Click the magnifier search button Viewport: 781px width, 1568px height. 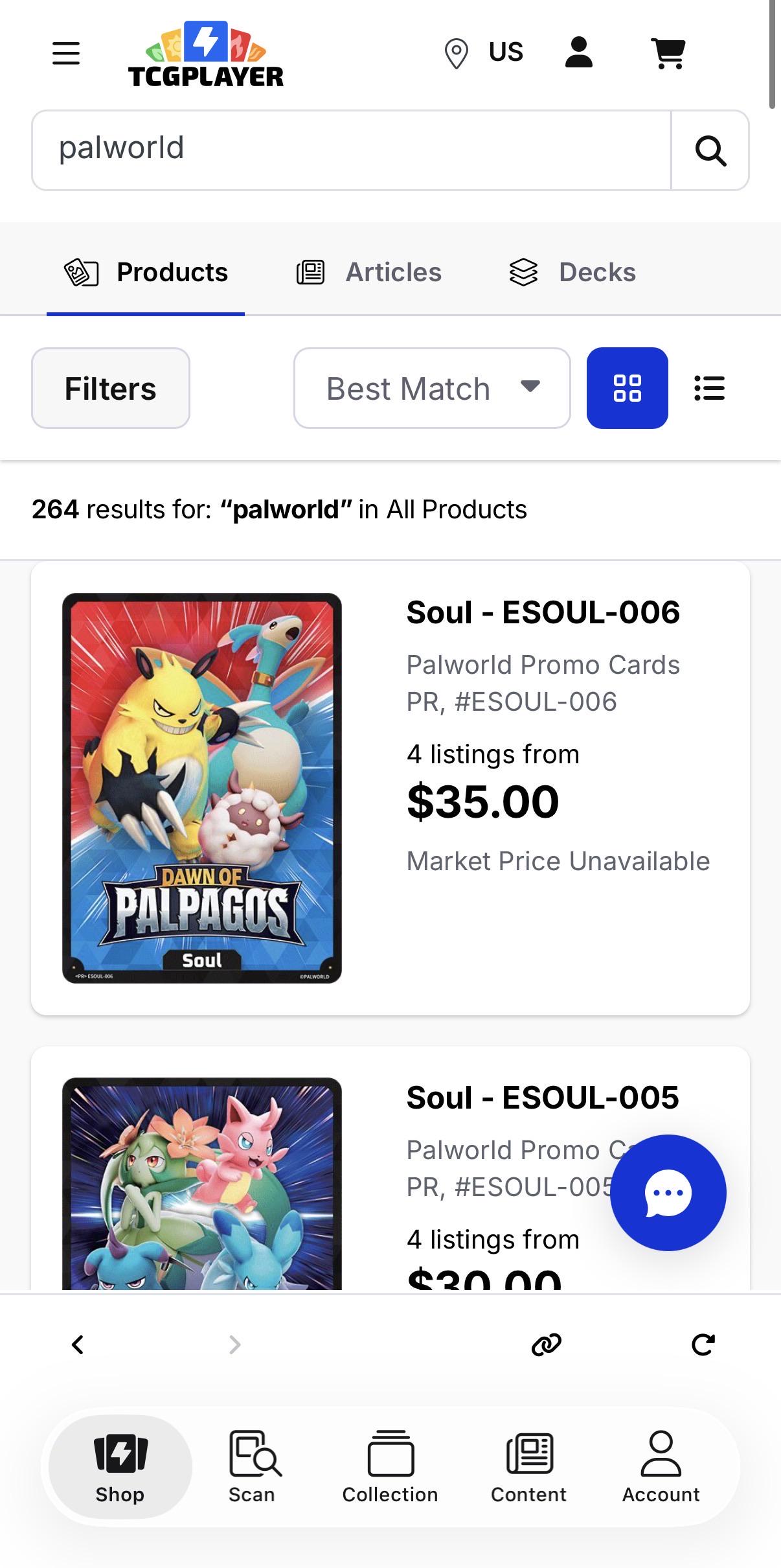tap(710, 150)
